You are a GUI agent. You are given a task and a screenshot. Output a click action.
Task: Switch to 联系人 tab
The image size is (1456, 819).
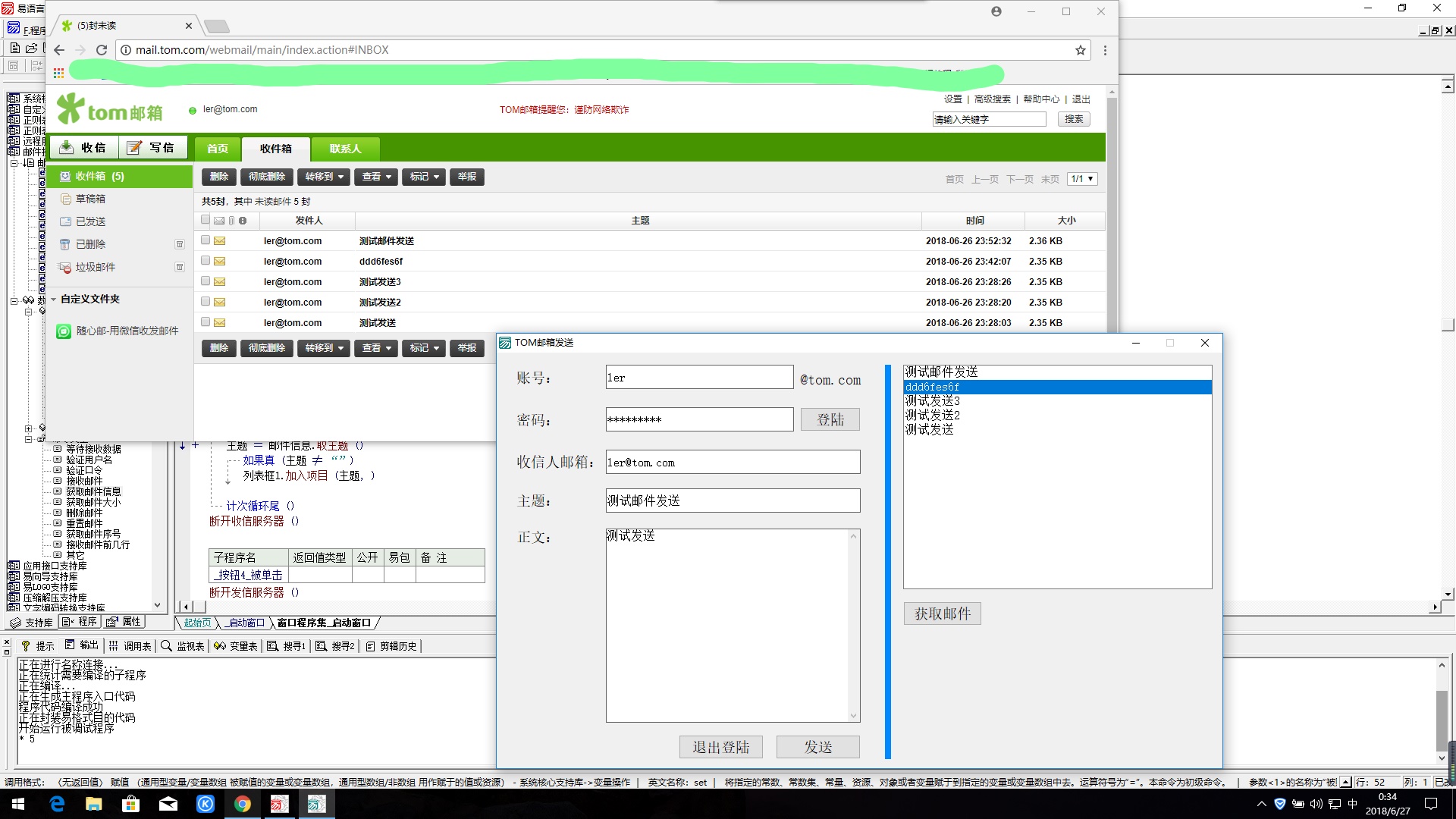pos(345,149)
